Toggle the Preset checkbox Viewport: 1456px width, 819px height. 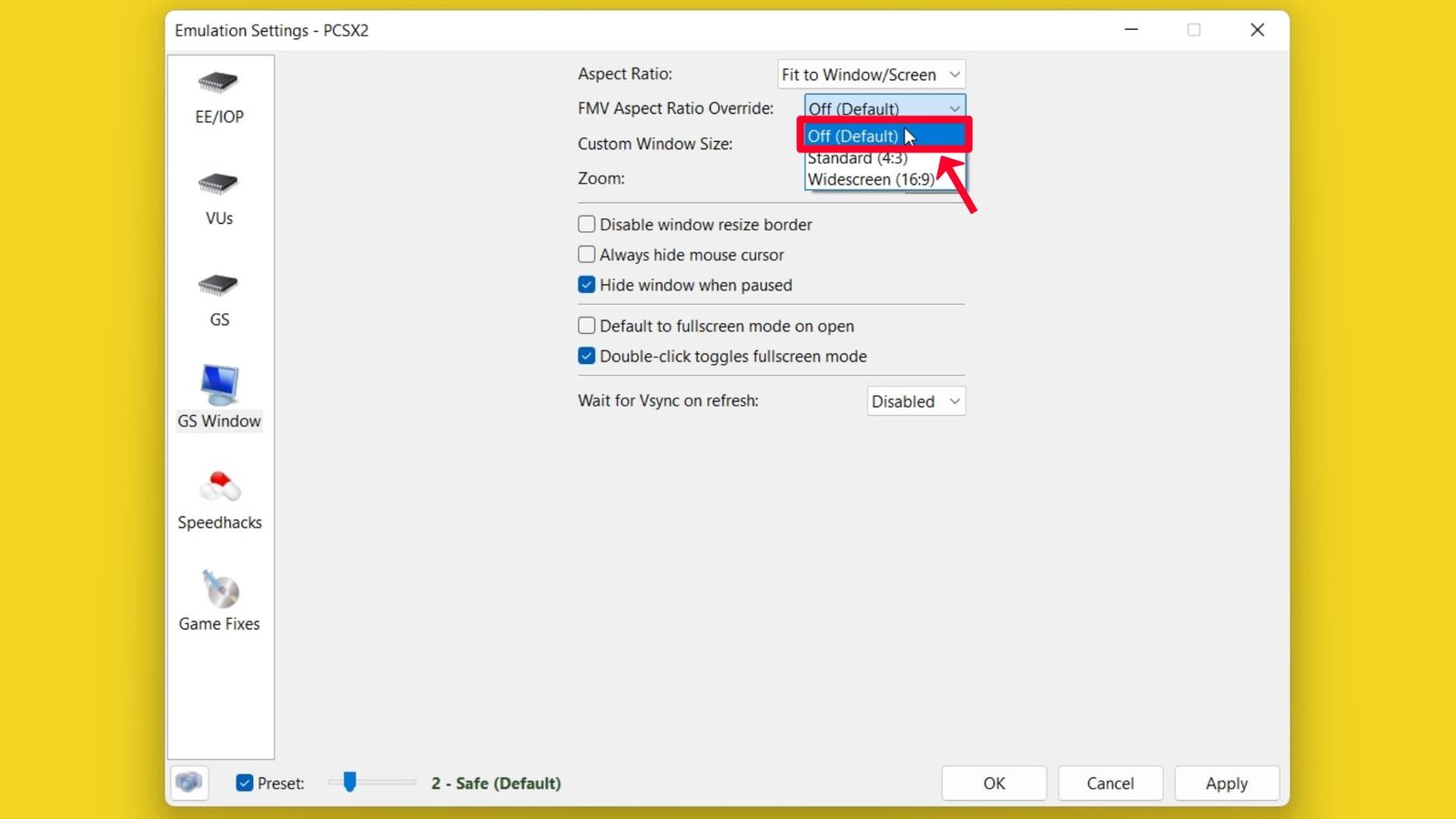[x=244, y=783]
